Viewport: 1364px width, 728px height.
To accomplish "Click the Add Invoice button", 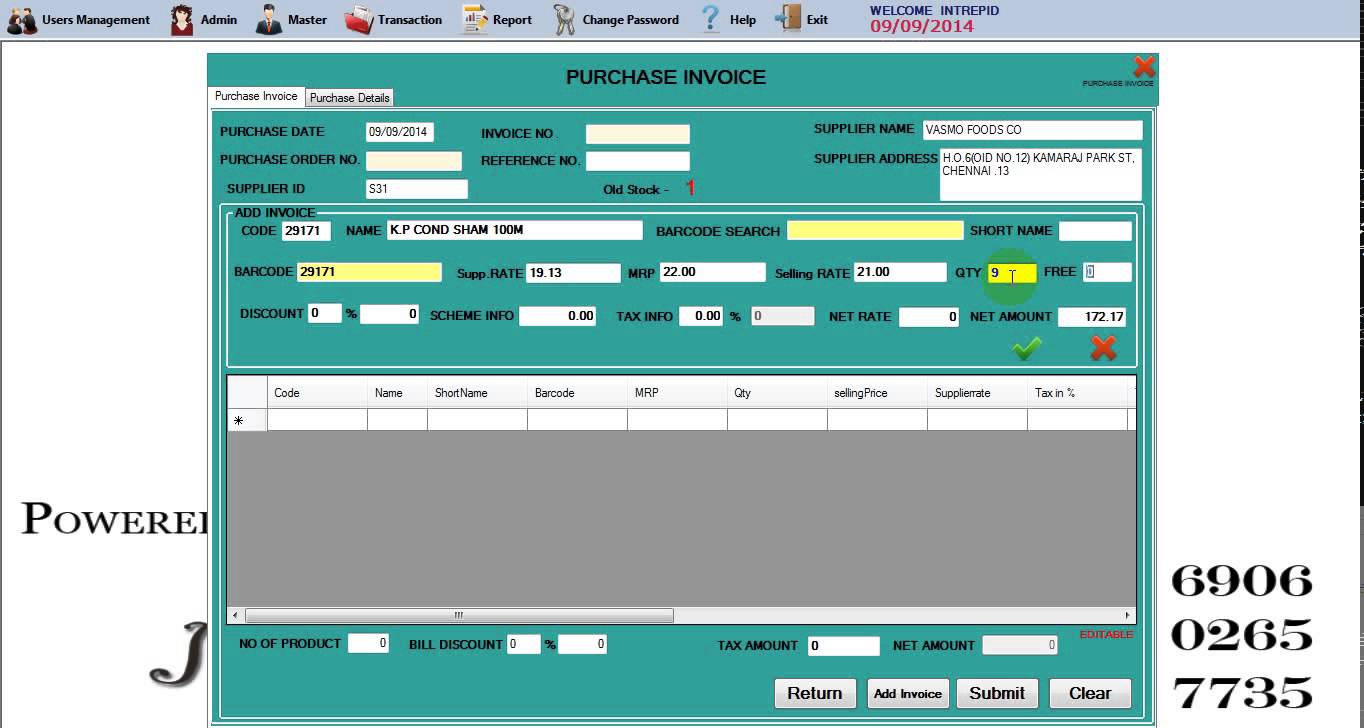I will 907,694.
